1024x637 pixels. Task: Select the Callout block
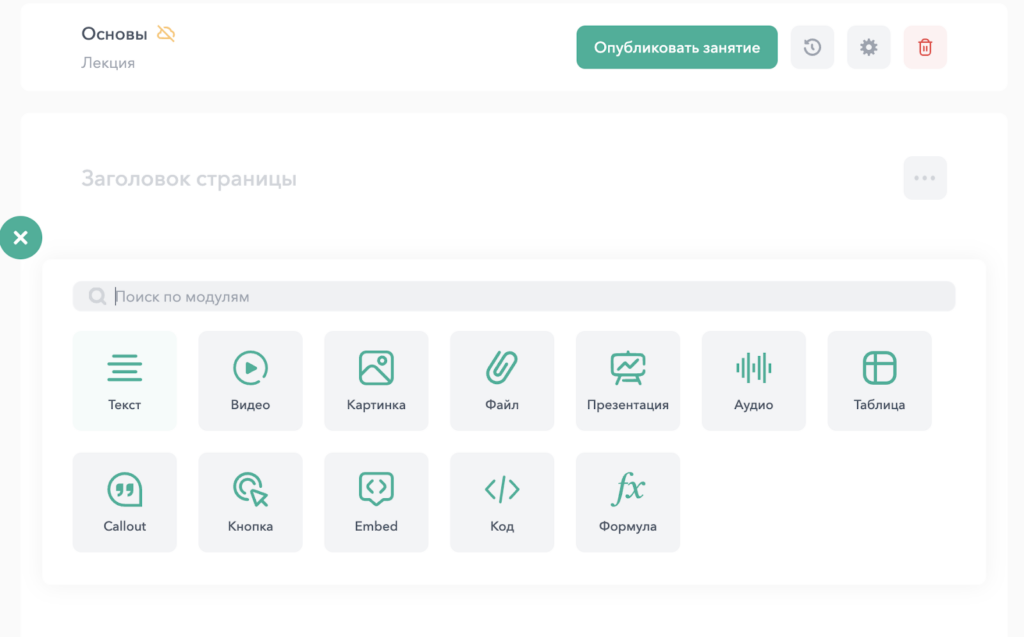tap(124, 502)
